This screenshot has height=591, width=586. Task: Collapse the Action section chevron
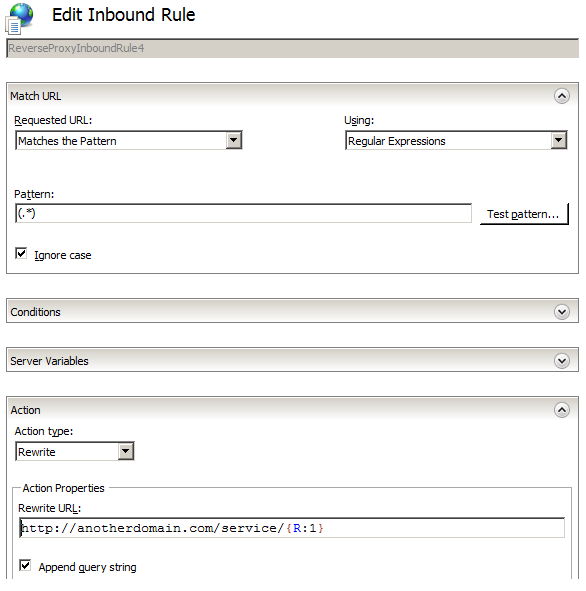(562, 410)
